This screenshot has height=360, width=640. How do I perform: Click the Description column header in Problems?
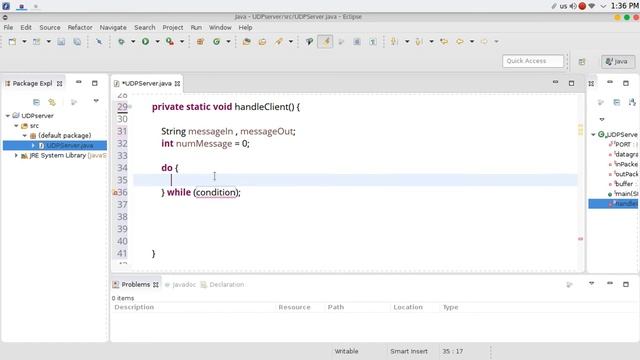[x=134, y=307]
